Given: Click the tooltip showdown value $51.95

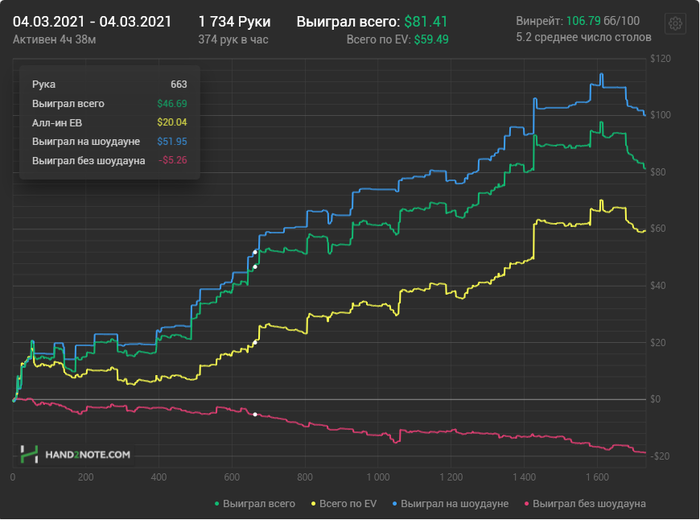Looking at the screenshot, I should point(172,141).
